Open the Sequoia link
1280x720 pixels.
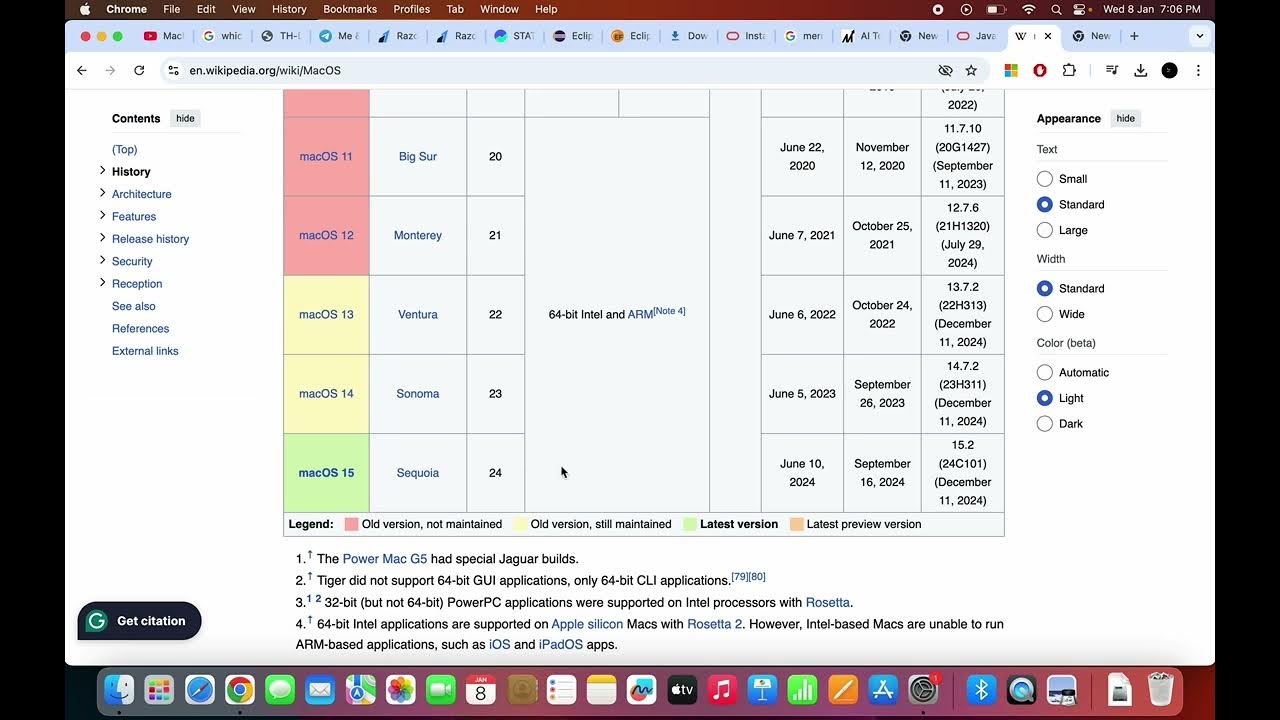click(418, 473)
